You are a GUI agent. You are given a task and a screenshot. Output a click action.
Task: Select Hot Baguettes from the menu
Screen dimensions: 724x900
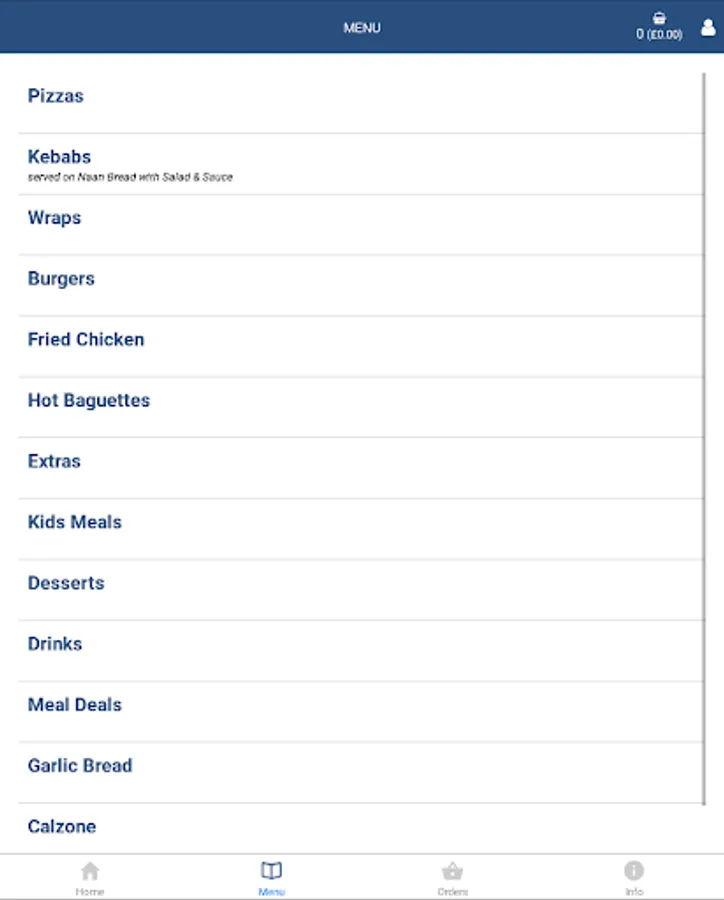(361, 408)
